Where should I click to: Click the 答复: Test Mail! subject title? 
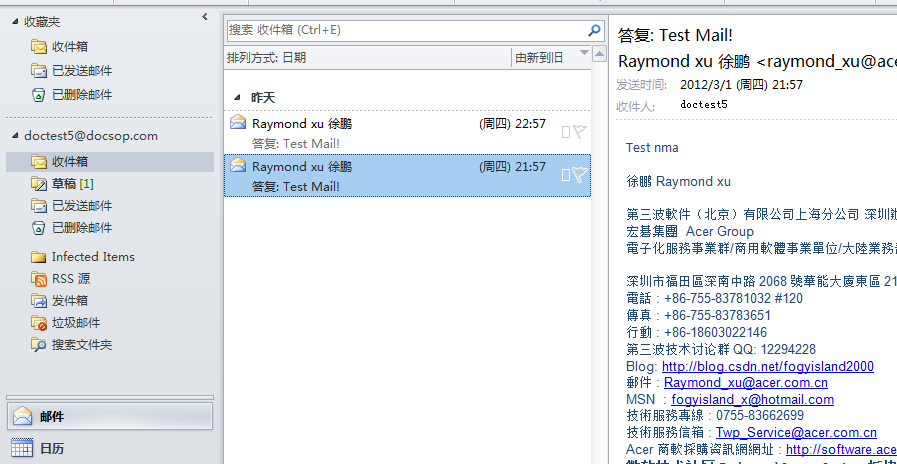tap(675, 35)
